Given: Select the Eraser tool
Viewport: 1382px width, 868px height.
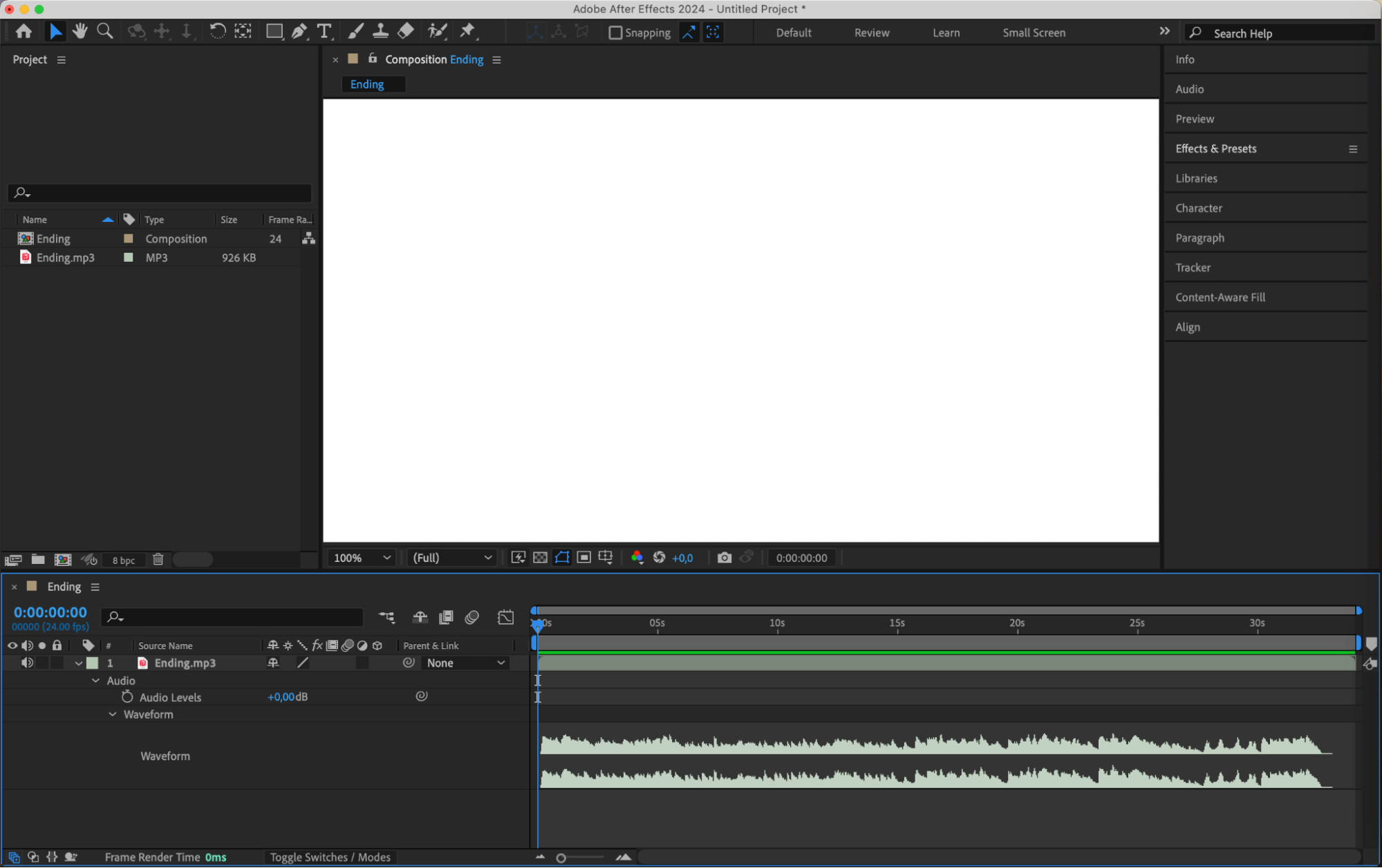Looking at the screenshot, I should click(406, 31).
